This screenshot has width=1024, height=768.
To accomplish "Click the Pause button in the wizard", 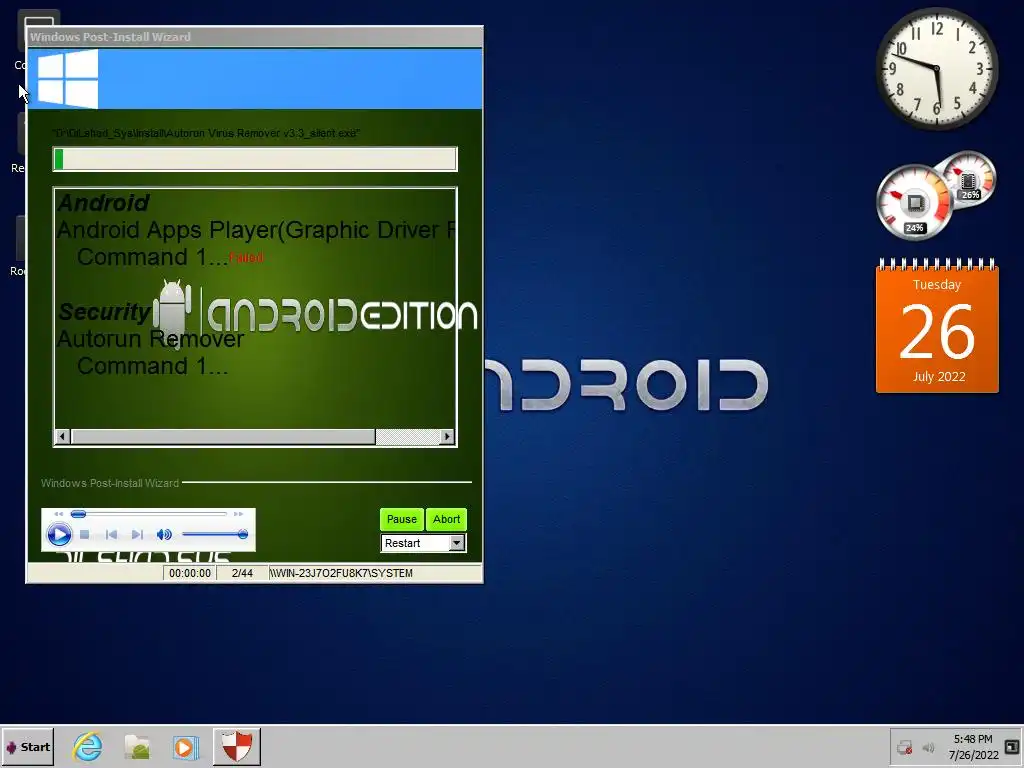I will [402, 519].
